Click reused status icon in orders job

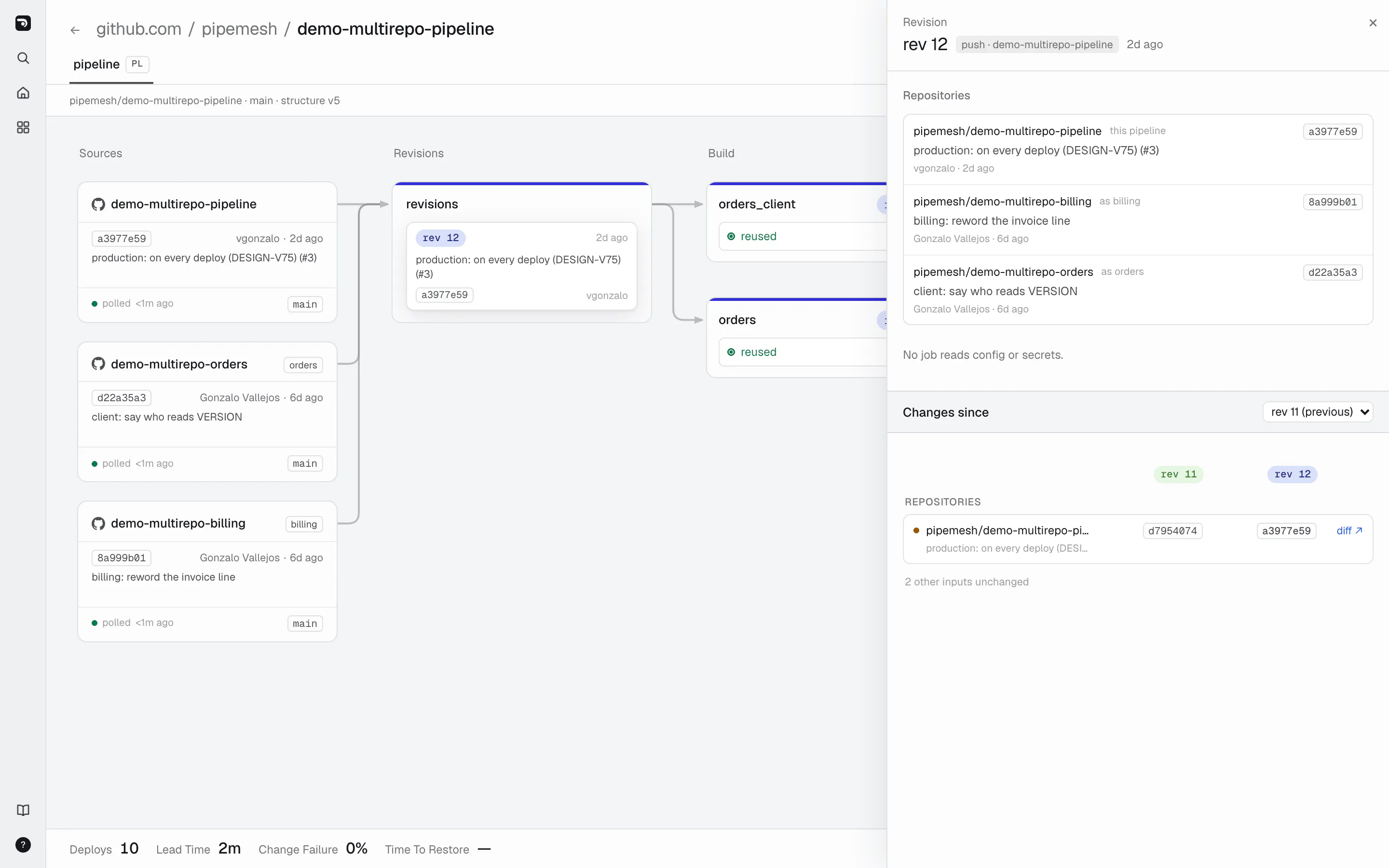click(731, 353)
